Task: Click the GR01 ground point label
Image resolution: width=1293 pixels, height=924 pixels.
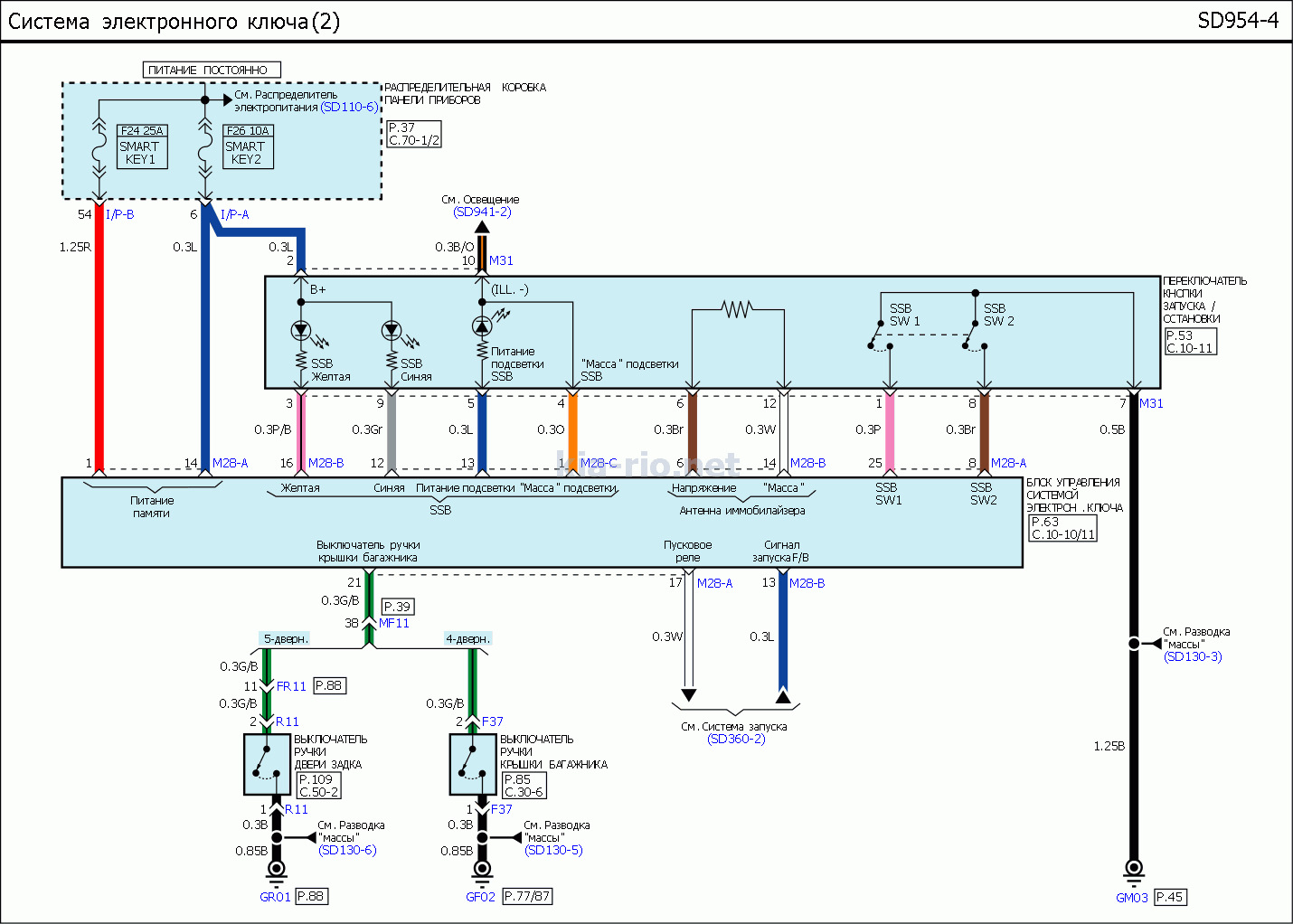Action: [275, 897]
